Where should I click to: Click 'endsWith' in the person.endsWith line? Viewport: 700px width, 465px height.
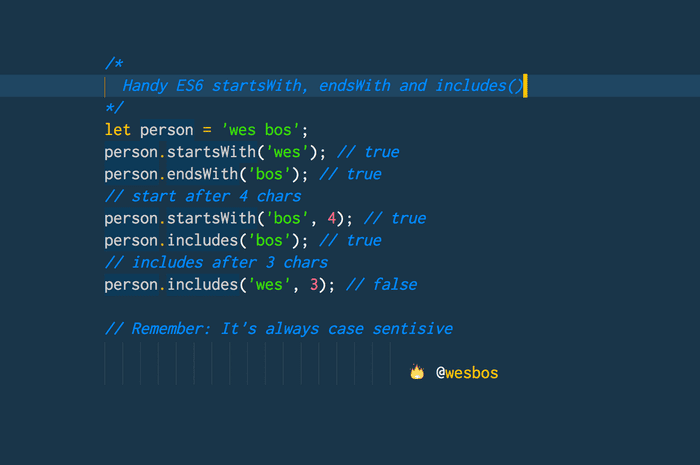click(202, 174)
